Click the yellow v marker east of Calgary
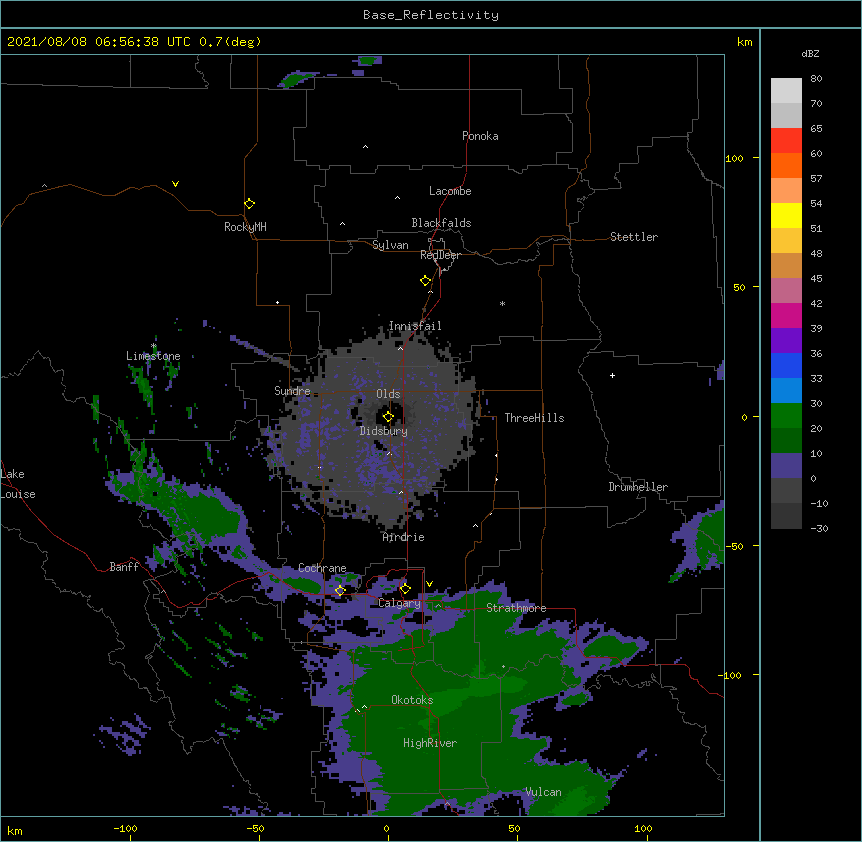The image size is (862, 842). [x=429, y=584]
